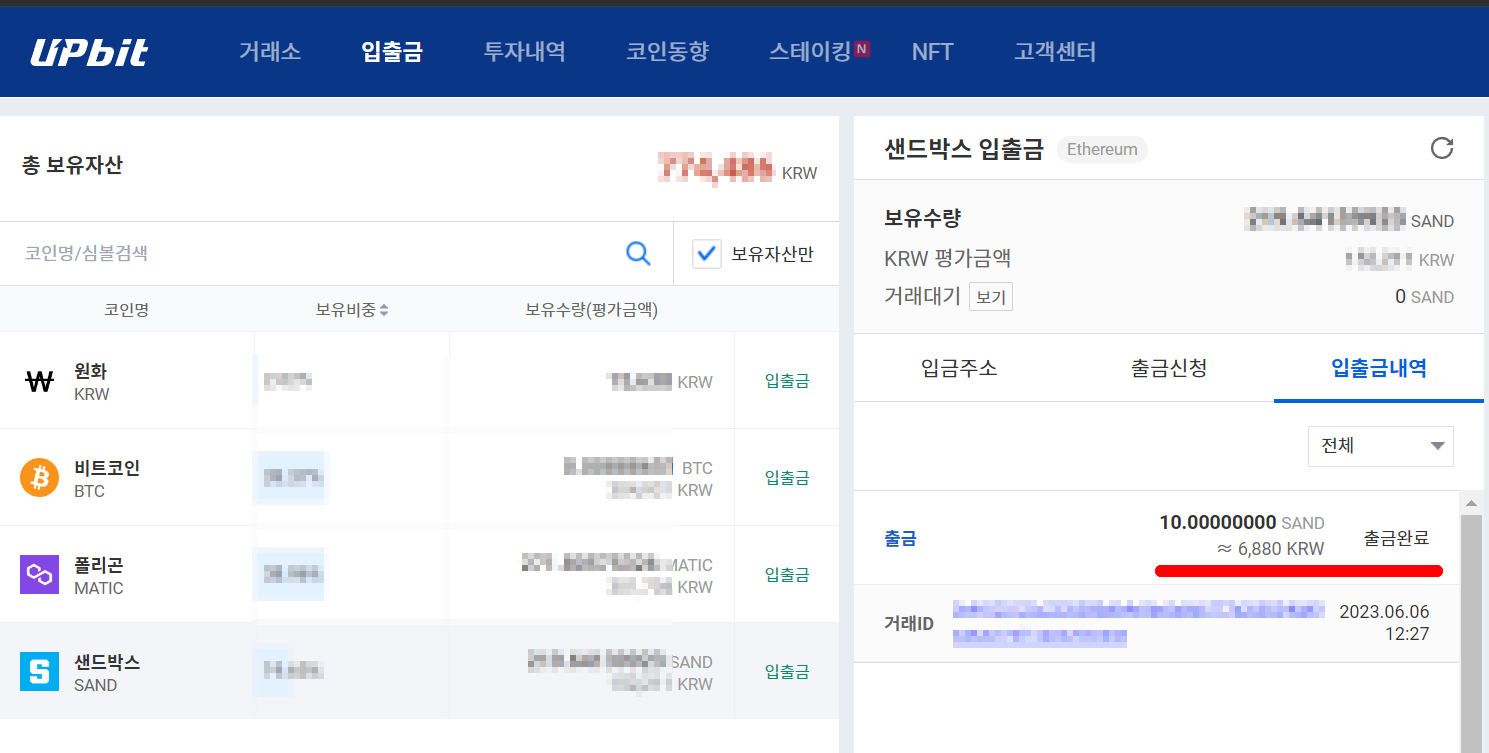Click the search magnifier icon
Screen dimensions: 1489x753
point(638,253)
